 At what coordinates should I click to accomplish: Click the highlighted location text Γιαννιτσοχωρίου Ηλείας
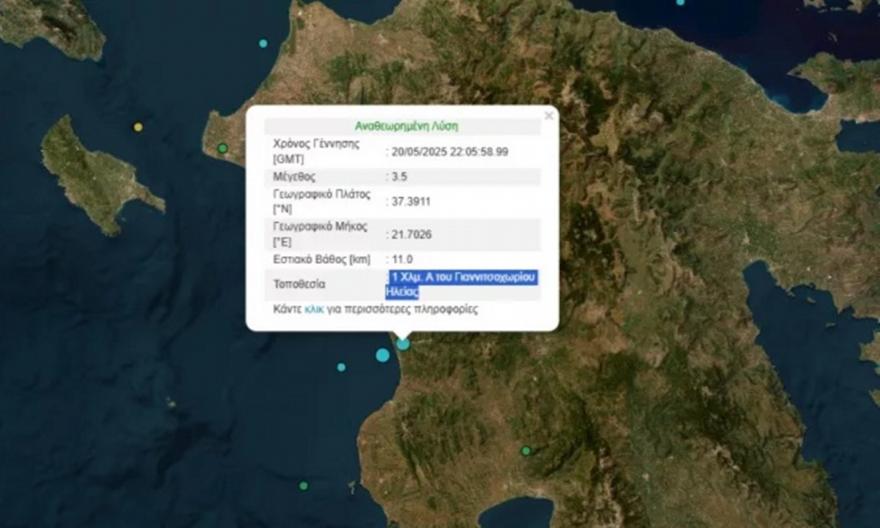461,283
